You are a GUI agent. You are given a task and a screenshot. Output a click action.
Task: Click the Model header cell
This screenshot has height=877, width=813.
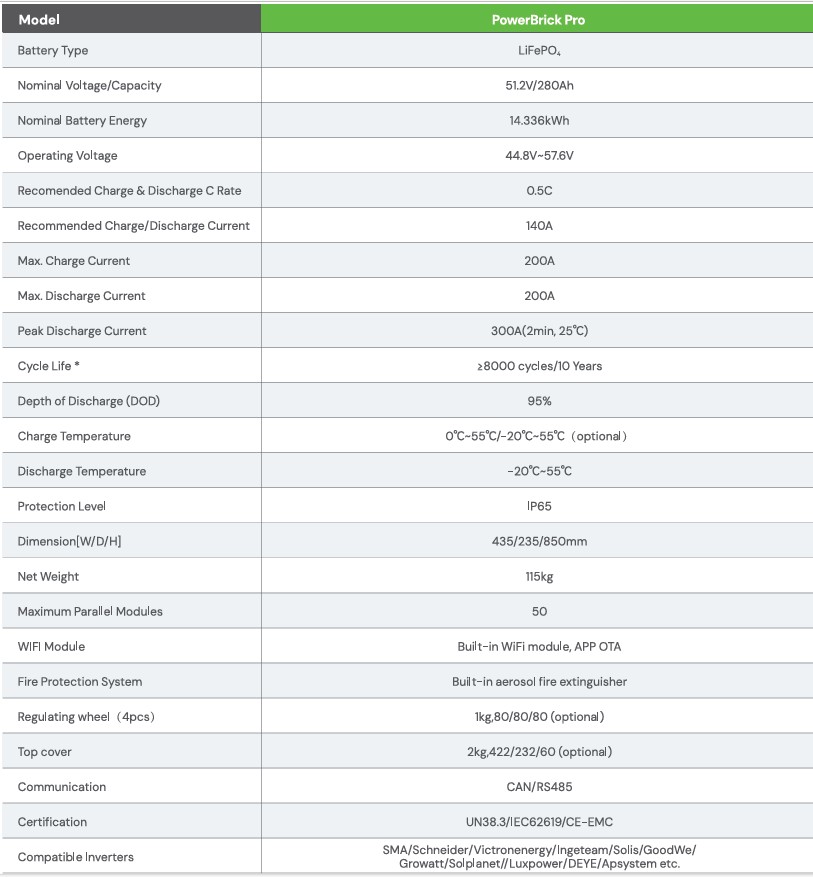[x=39, y=19]
